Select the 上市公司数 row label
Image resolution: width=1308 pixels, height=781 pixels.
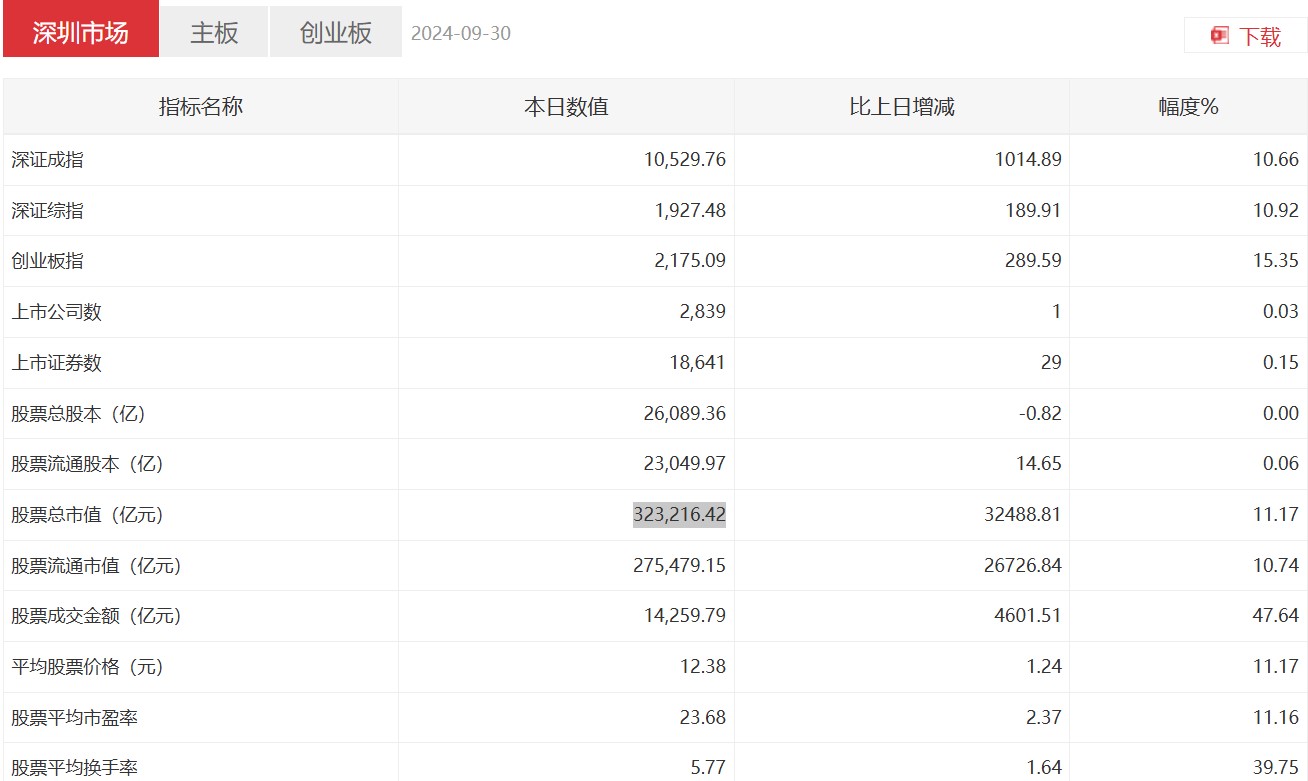click(57, 312)
